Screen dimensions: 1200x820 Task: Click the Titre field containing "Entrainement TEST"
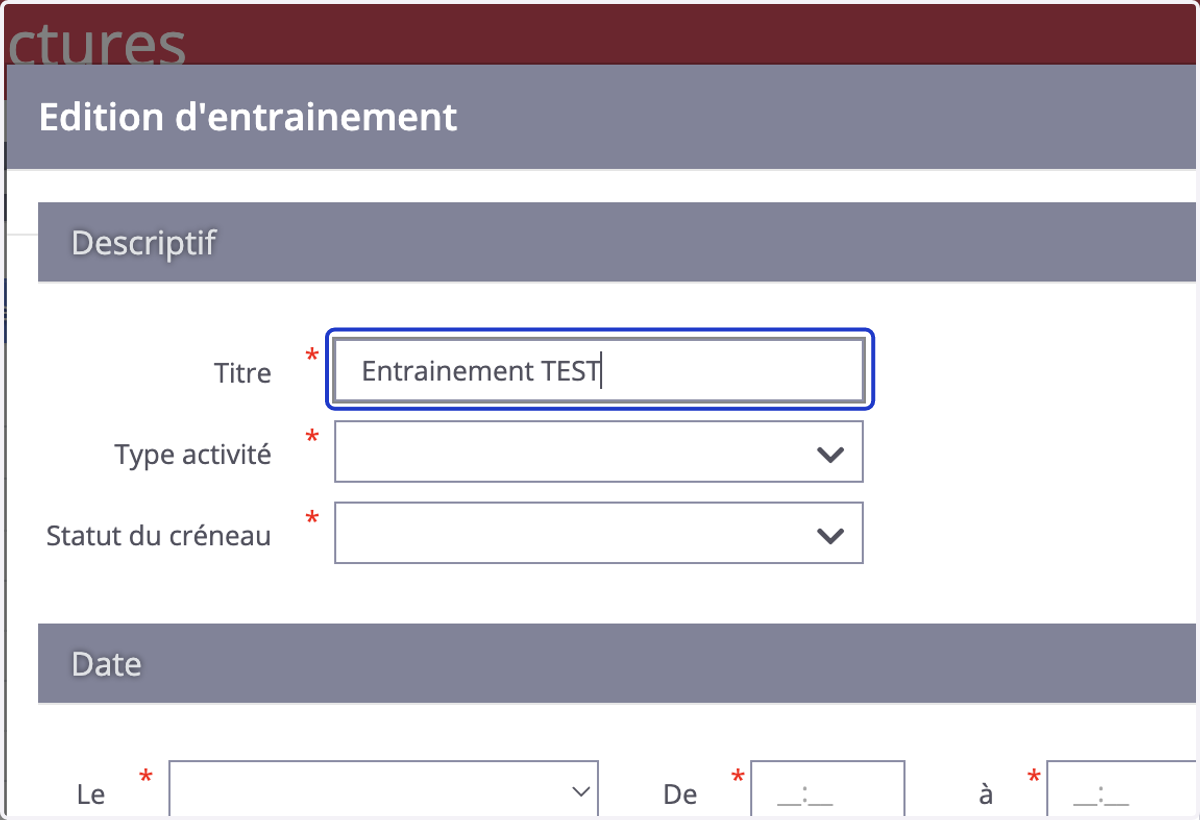point(599,371)
